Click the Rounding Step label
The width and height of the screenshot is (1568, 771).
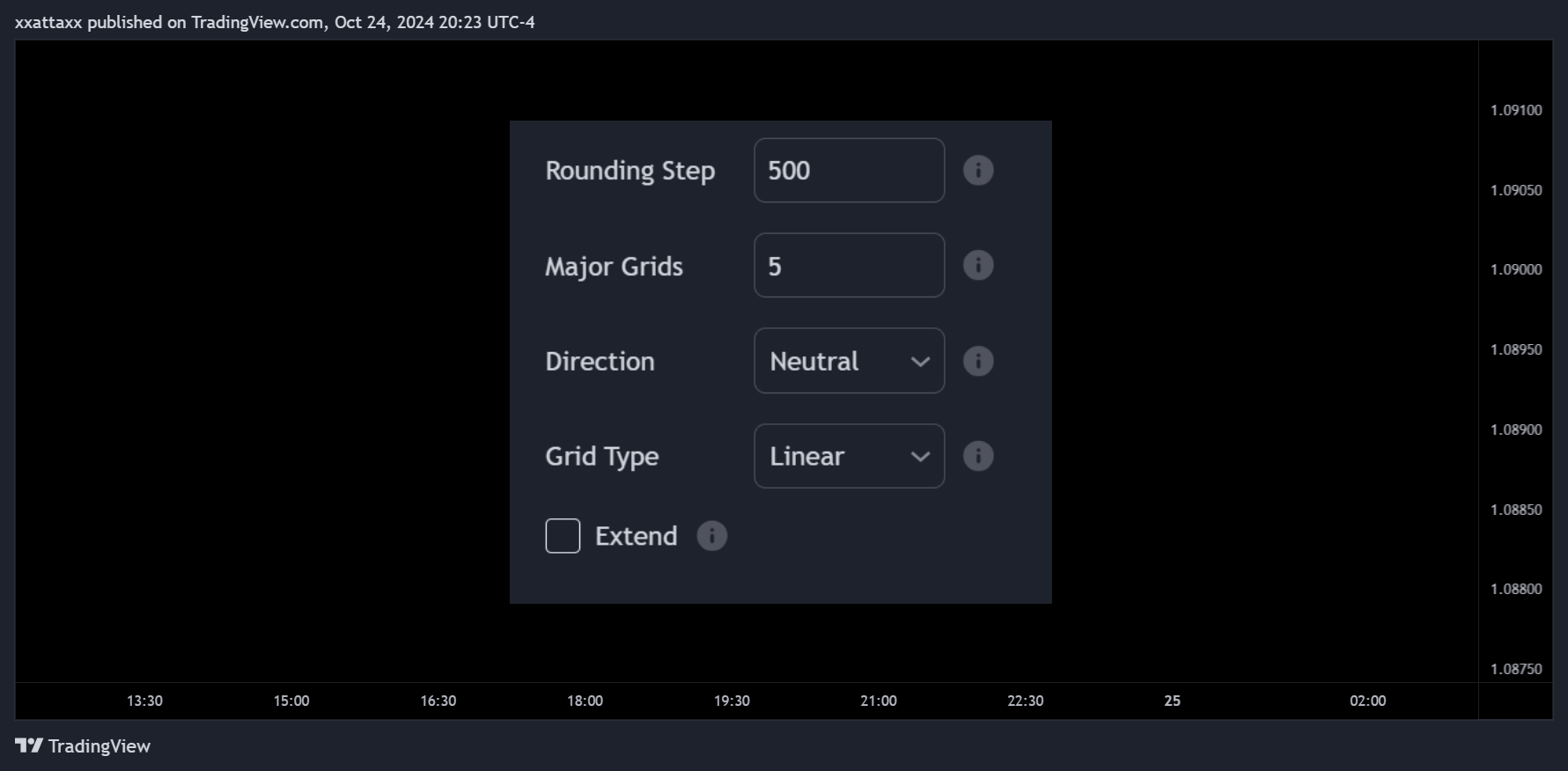[x=630, y=171]
